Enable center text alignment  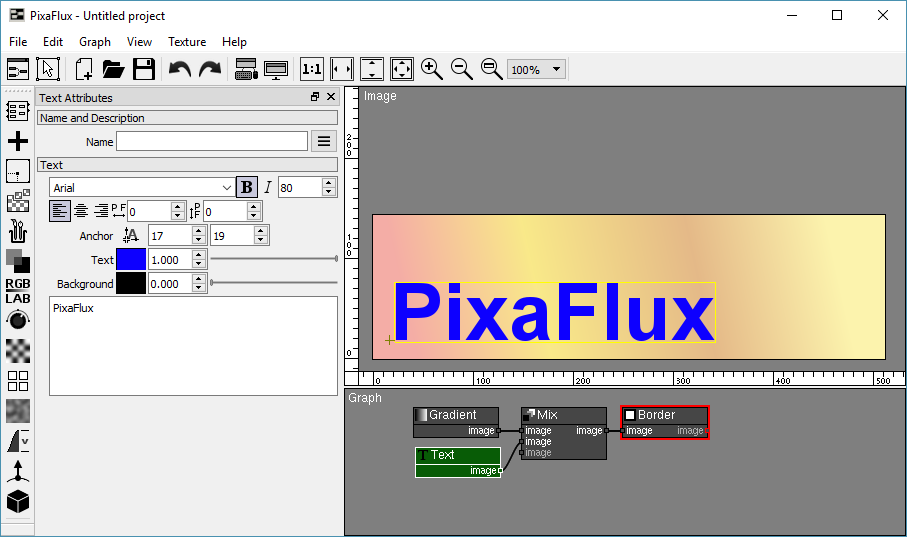[x=81, y=211]
